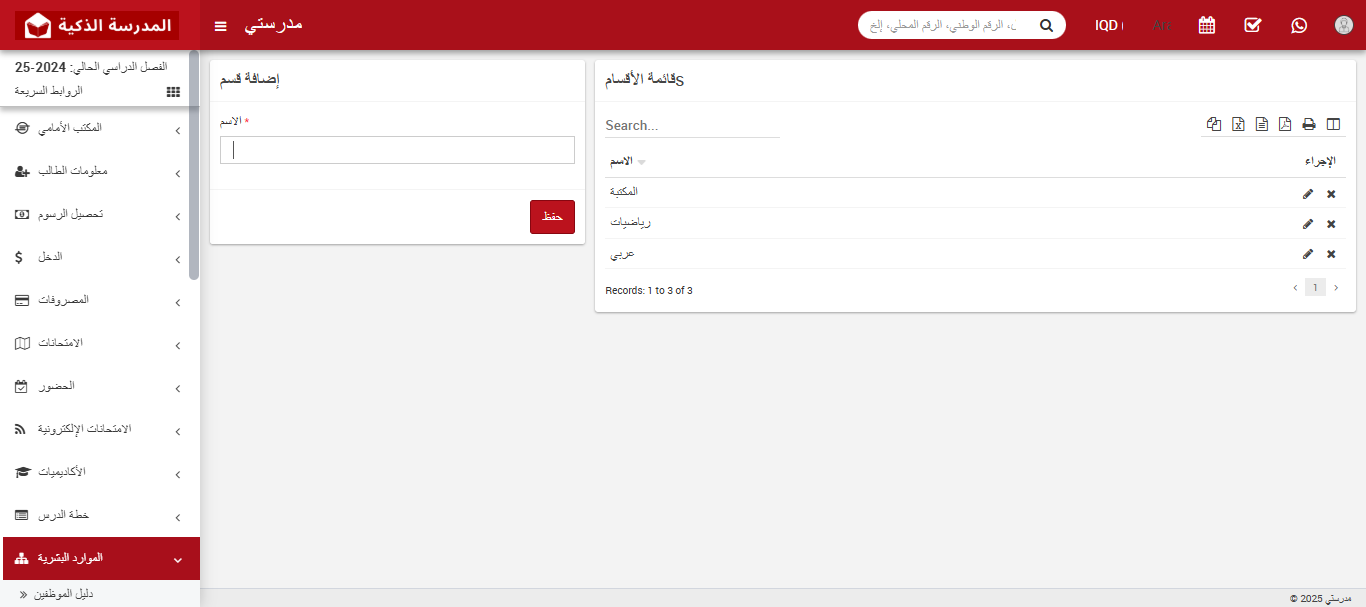Edit the المكتبة department row
Viewport: 1366px width, 607px height.
click(1308, 194)
